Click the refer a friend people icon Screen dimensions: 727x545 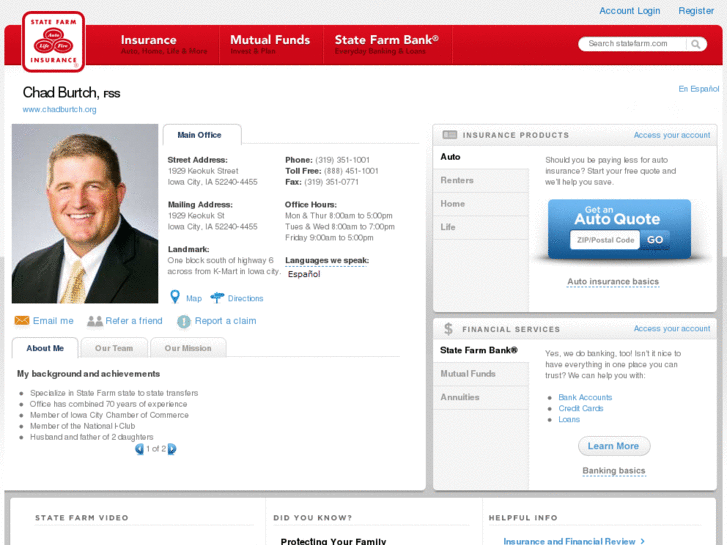coord(95,321)
